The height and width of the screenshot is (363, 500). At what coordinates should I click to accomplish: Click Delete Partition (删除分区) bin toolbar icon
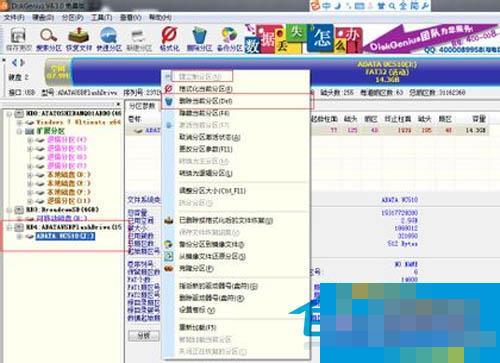199,39
